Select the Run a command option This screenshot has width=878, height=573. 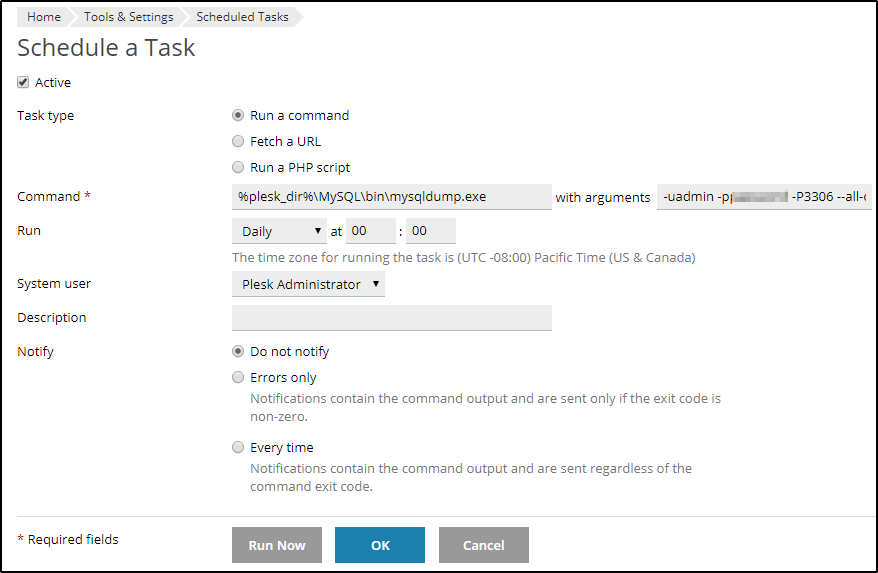pos(238,115)
